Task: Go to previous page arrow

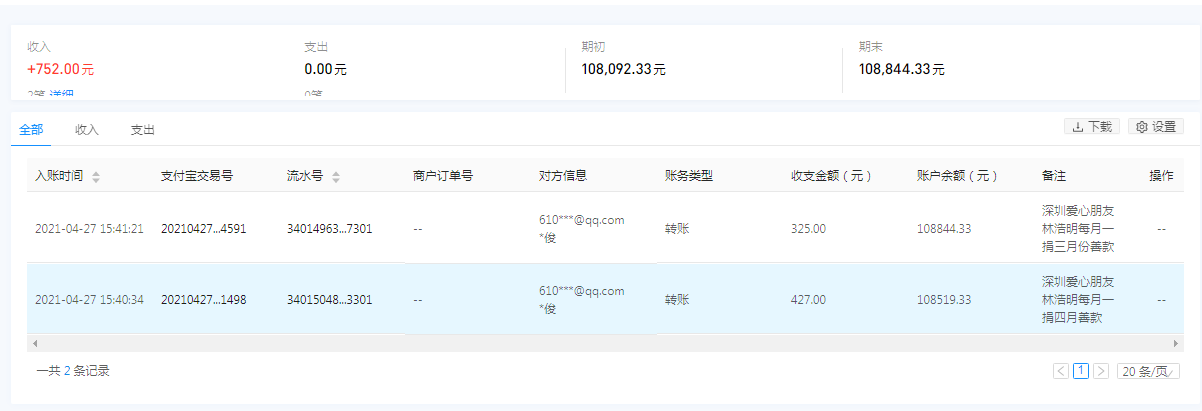Action: [x=1061, y=371]
